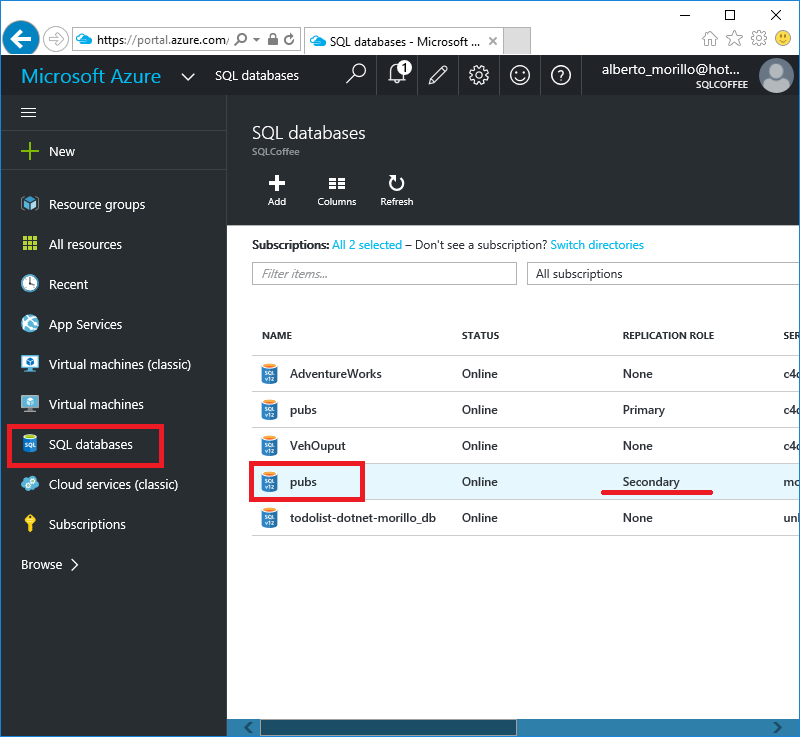Open Virtual machines in sidebar
This screenshot has width=800, height=737.
click(83, 404)
